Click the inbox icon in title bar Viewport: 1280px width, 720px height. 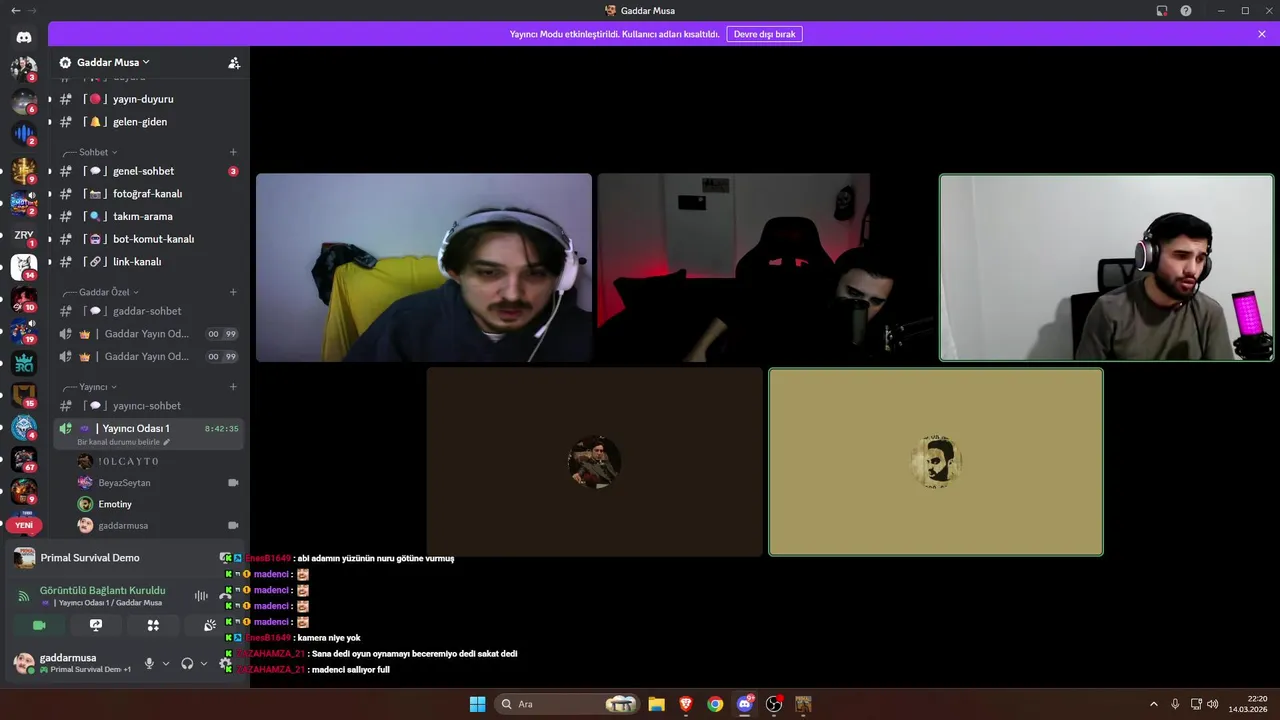click(1162, 11)
